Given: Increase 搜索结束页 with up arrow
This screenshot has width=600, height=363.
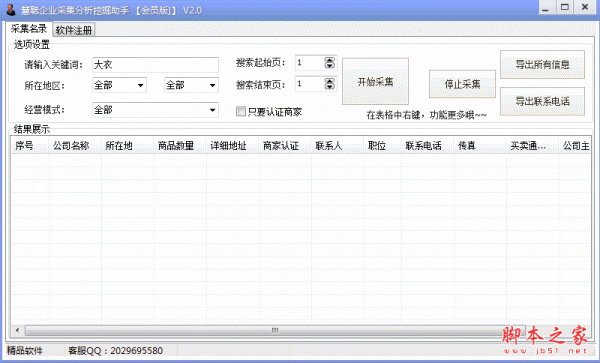Looking at the screenshot, I should point(329,81).
